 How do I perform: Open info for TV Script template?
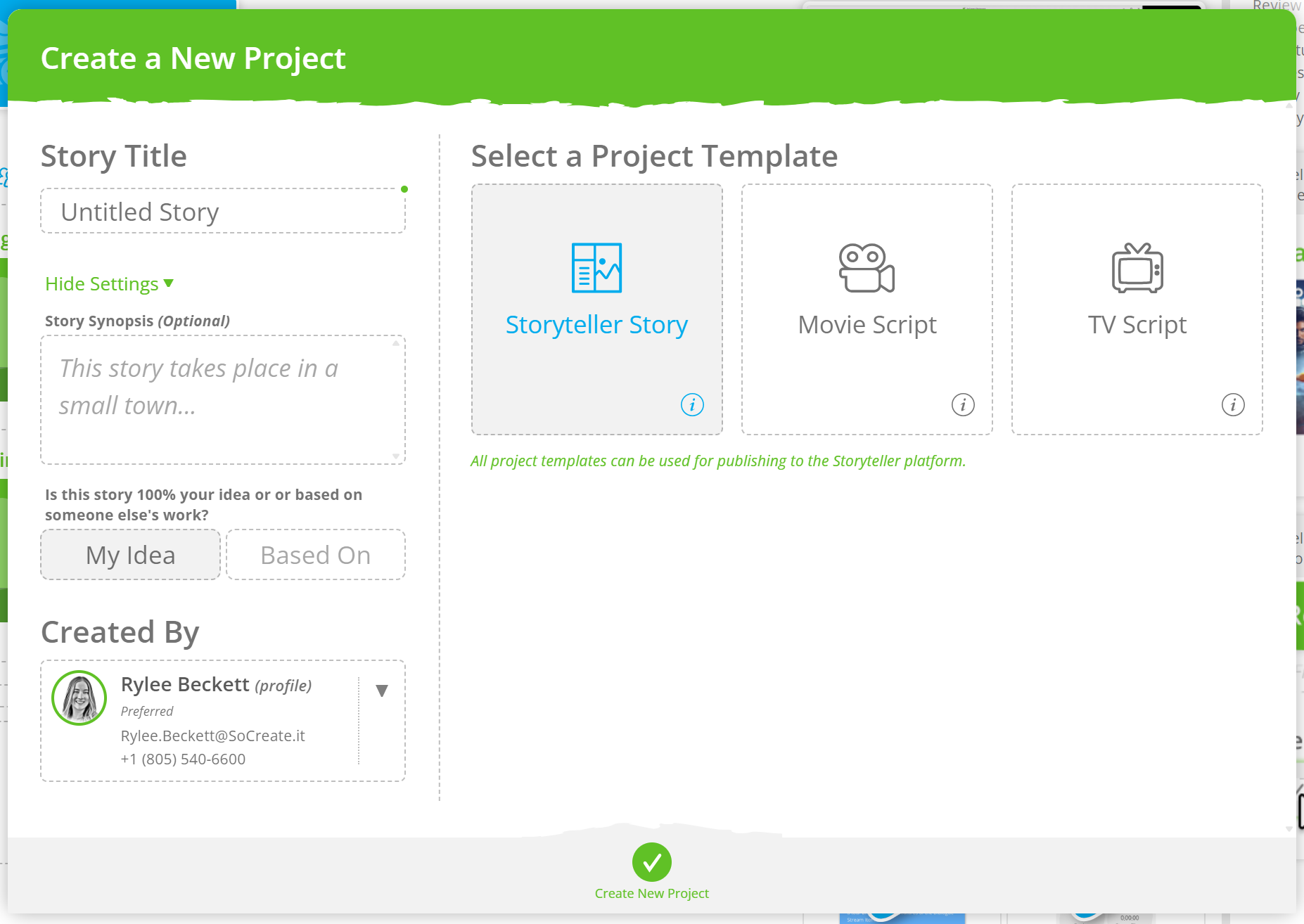(1233, 405)
